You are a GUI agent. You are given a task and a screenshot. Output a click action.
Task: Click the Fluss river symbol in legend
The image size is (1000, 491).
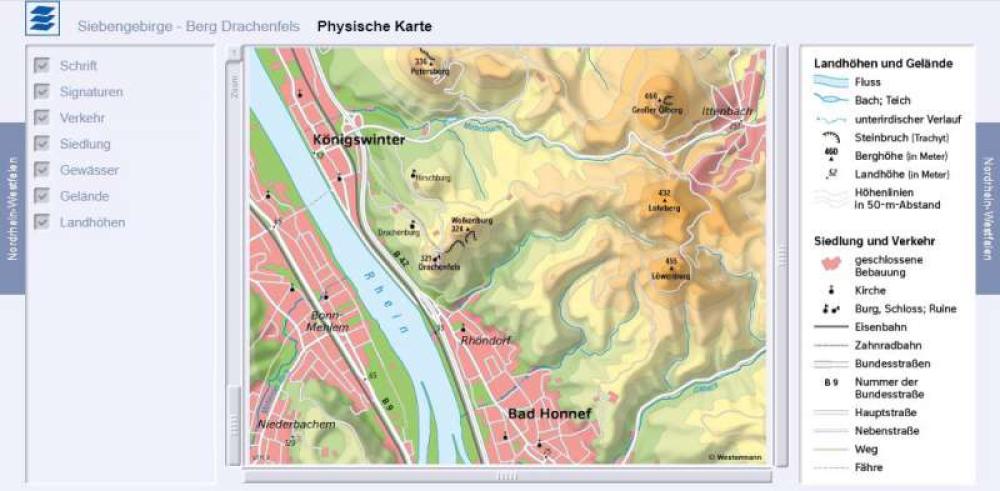point(831,82)
